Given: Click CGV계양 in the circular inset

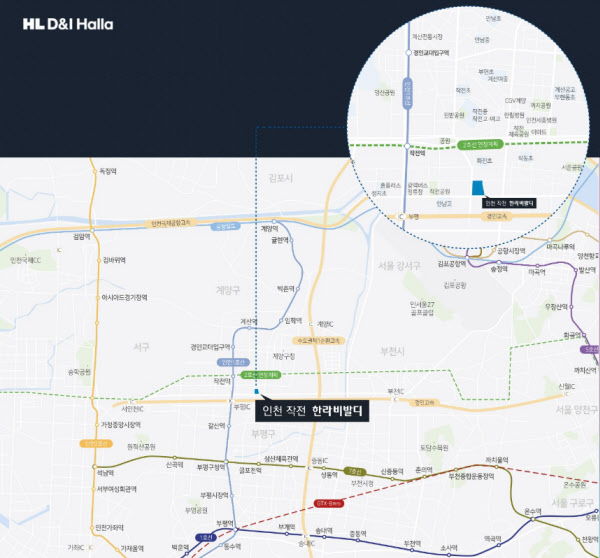Looking at the screenshot, I should pyautogui.click(x=515, y=101).
